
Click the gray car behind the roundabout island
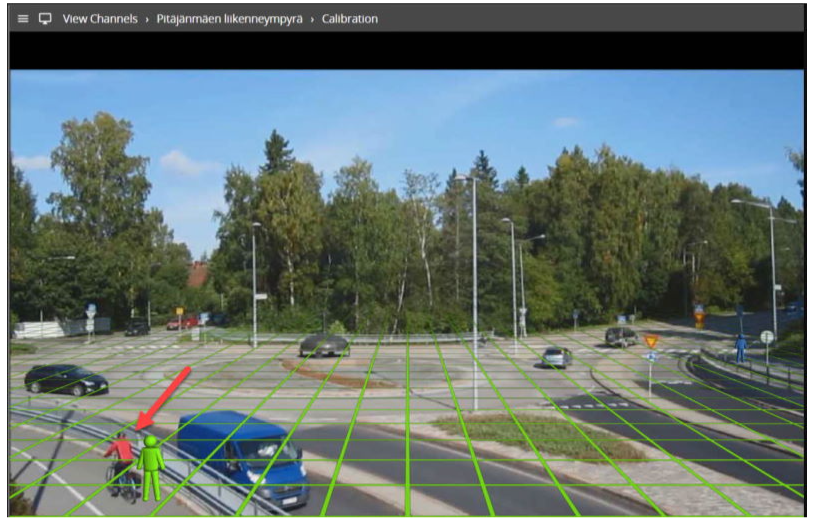[x=324, y=345]
